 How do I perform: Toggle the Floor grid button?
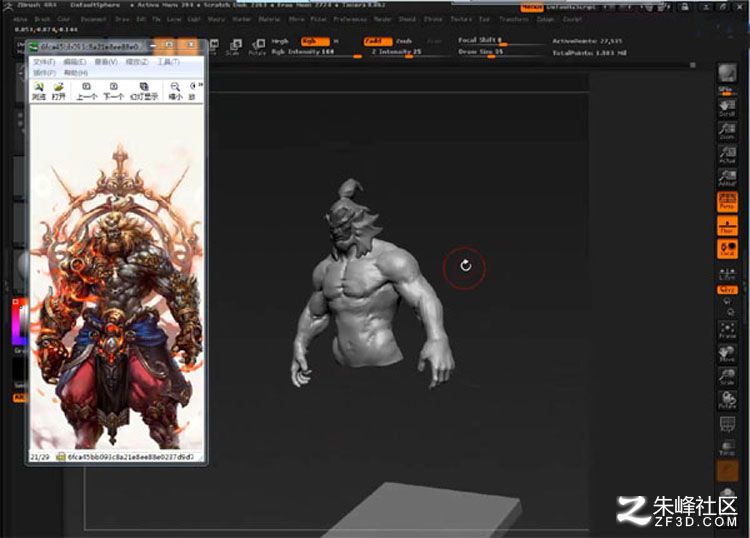tap(727, 225)
